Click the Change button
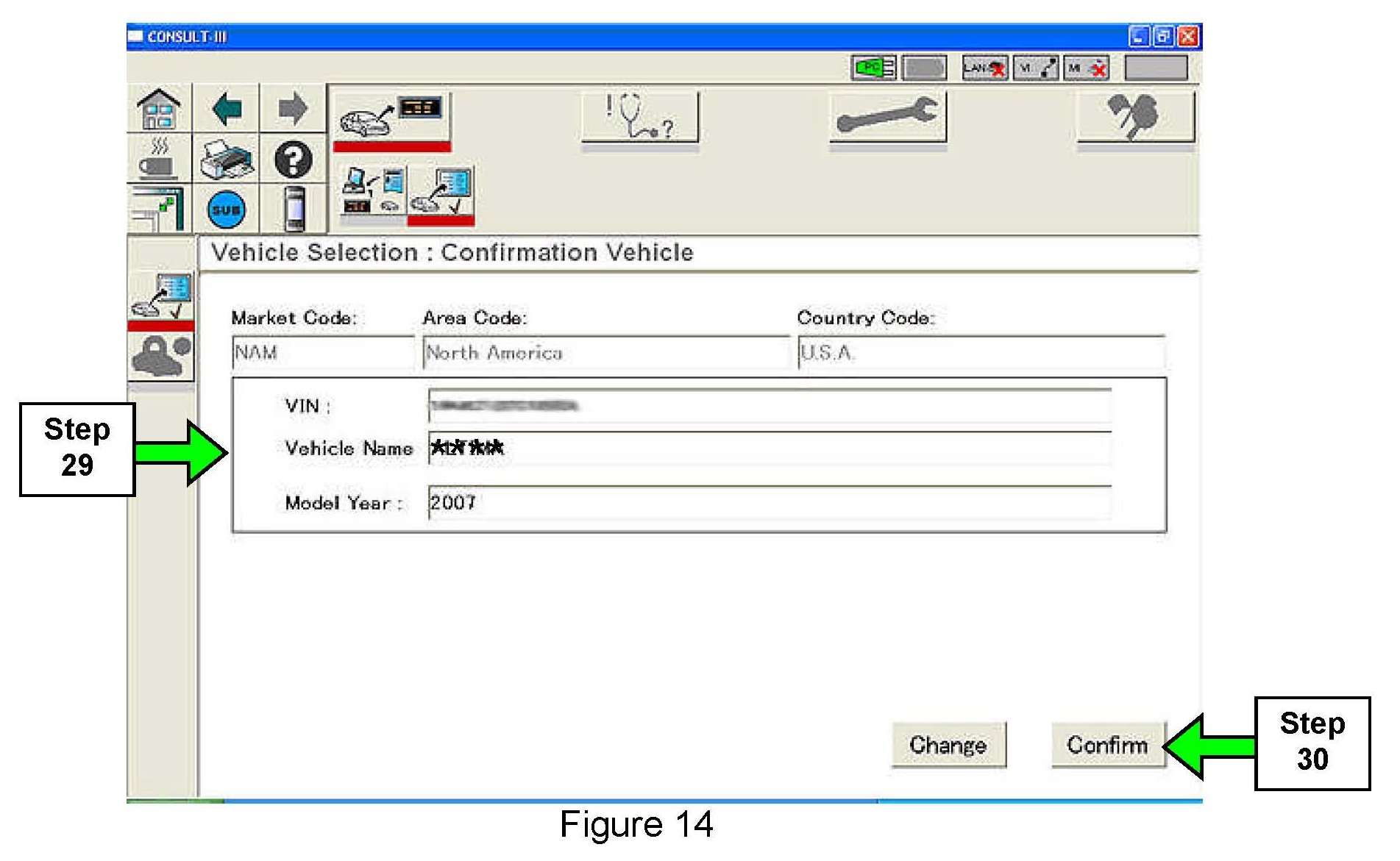 (948, 745)
